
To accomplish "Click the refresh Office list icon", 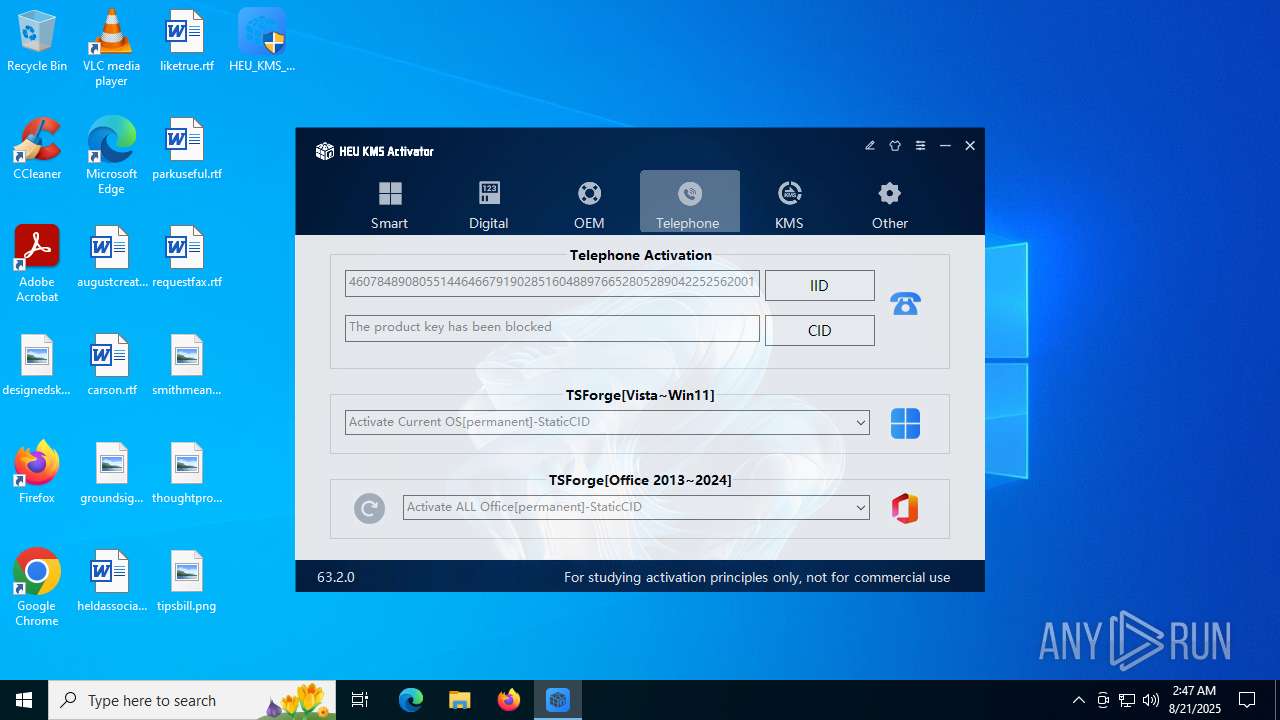I will pyautogui.click(x=369, y=508).
